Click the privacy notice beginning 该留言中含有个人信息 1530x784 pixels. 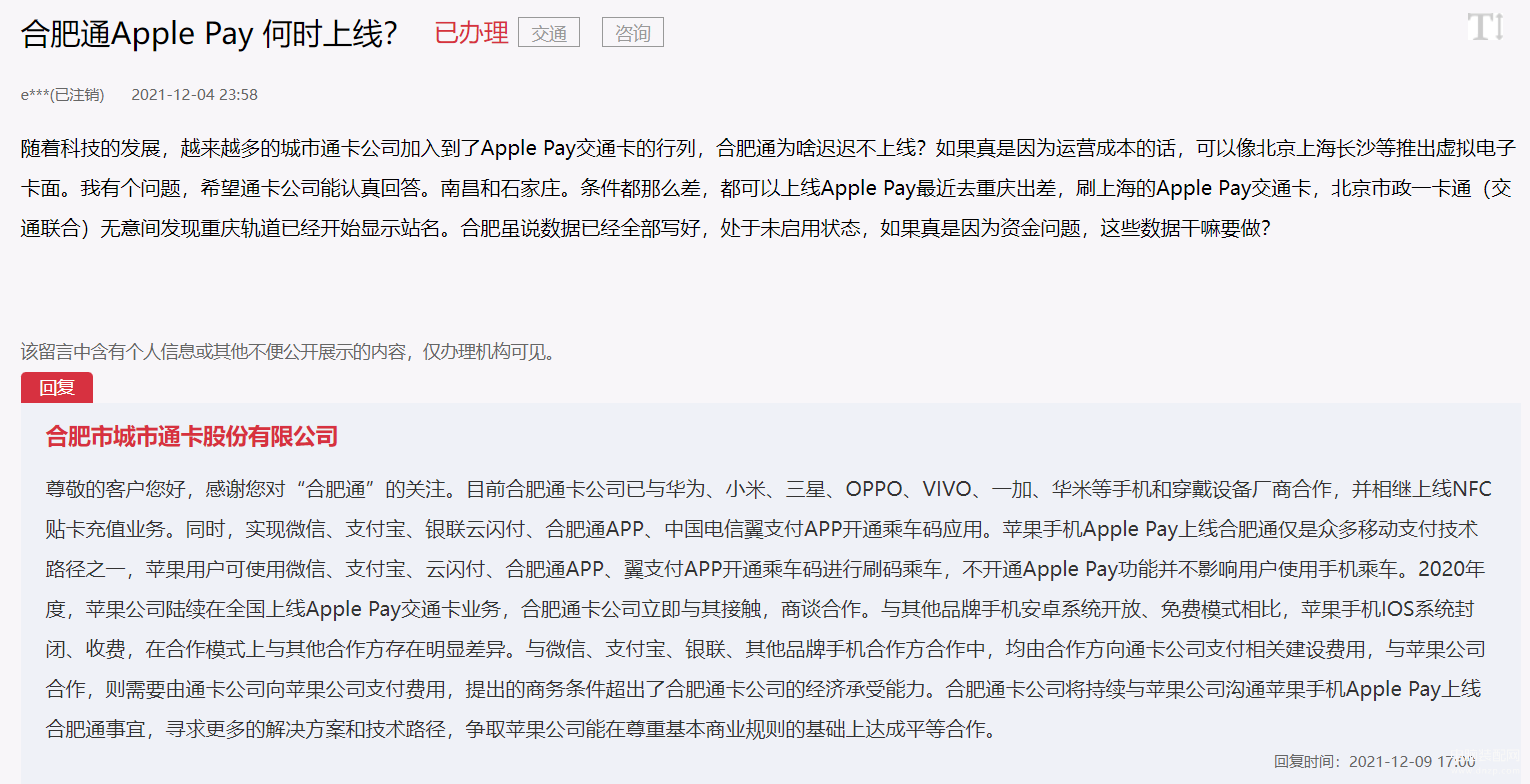(288, 352)
